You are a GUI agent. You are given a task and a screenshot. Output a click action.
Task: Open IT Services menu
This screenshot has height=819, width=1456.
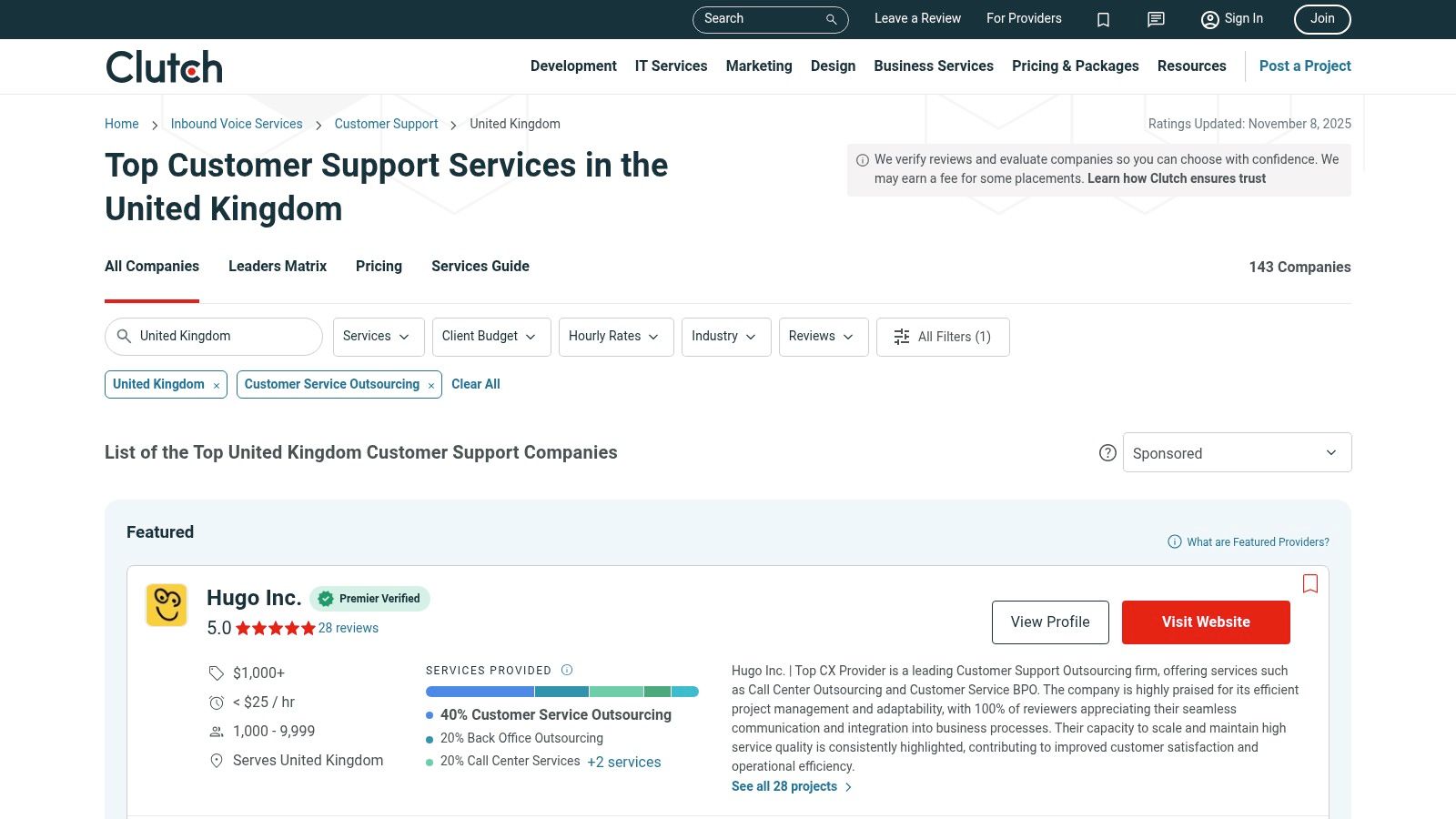pos(671,66)
